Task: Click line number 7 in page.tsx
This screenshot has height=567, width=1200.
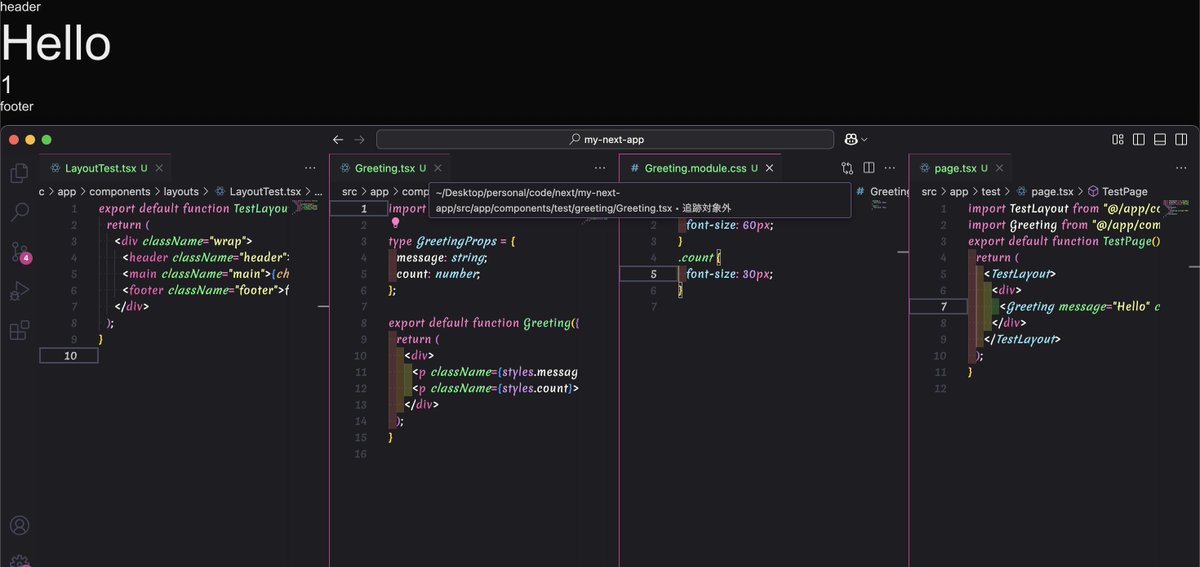Action: (943, 307)
